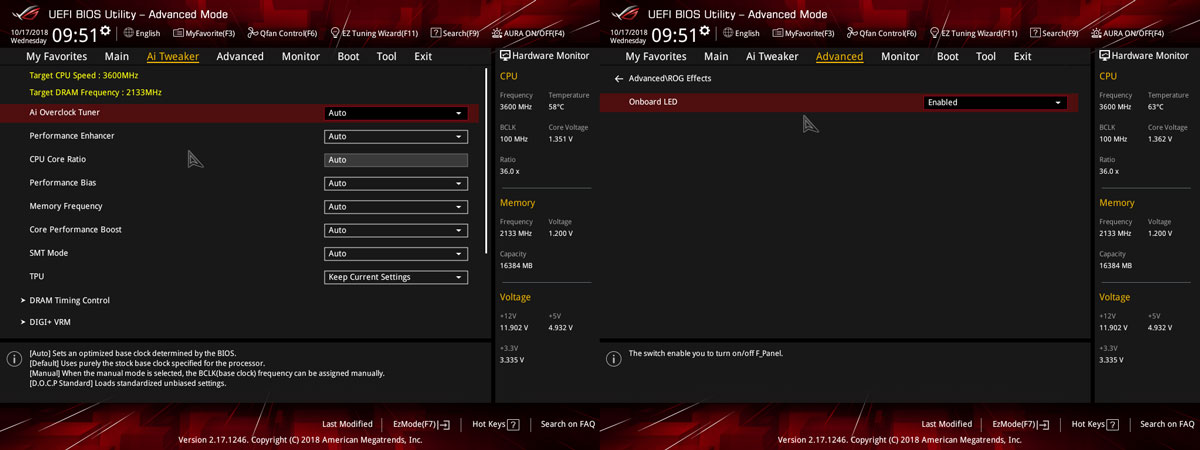Open Search on FAQ on Ai Tweaker screen
The image size is (1200, 450).
(x=568, y=424)
